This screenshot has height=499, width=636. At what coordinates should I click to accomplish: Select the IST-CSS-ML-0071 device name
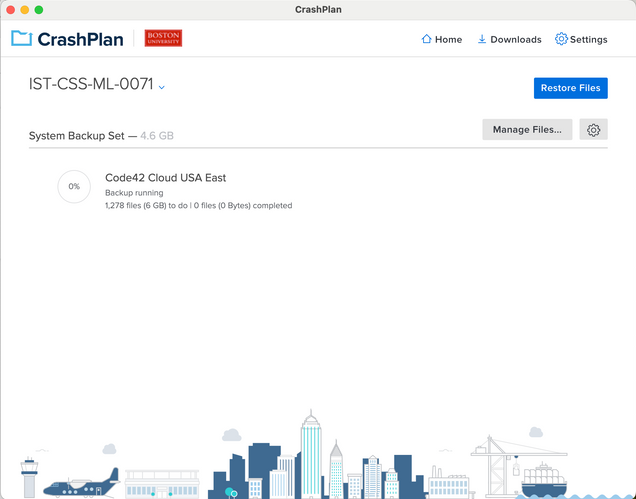point(91,84)
